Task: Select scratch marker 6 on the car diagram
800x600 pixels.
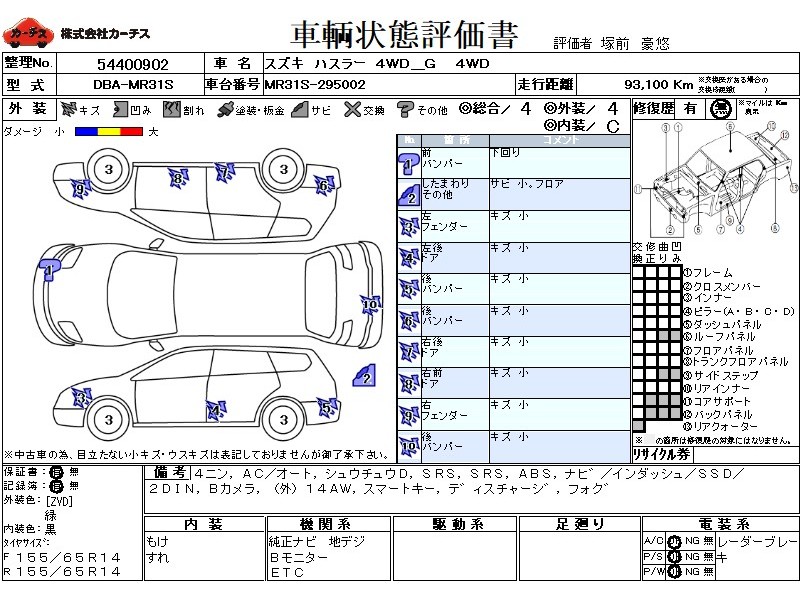Action: click(324, 186)
